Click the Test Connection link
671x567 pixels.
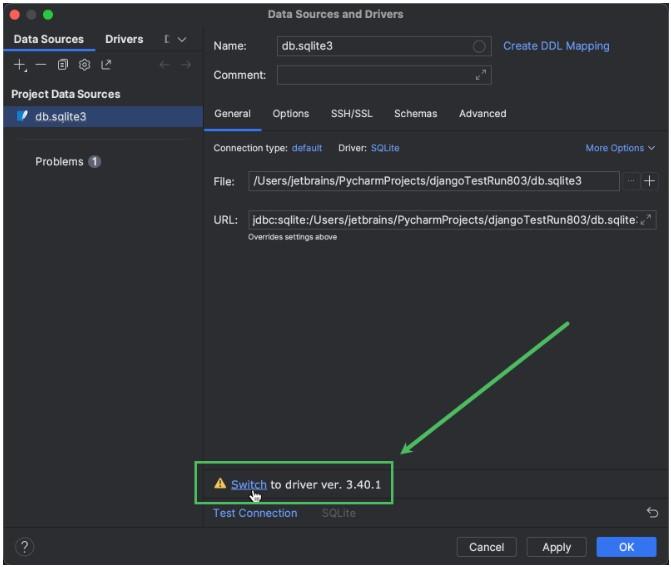[x=255, y=513]
